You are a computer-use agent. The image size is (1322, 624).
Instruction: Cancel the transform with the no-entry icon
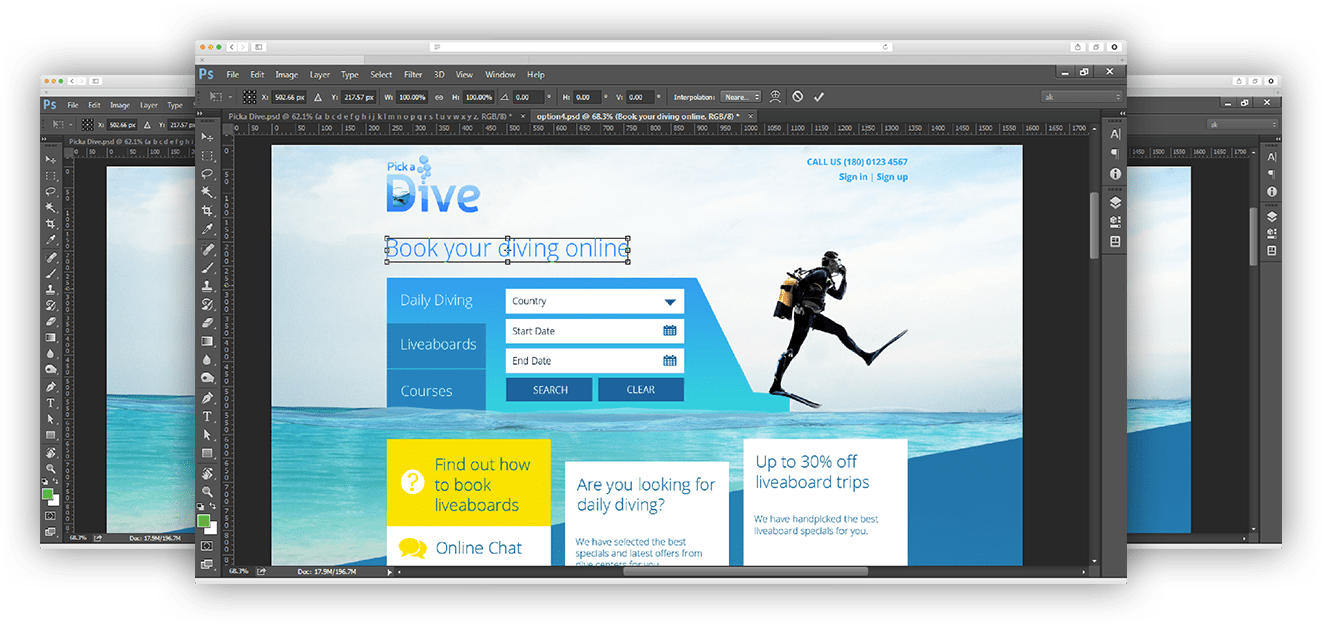click(797, 97)
